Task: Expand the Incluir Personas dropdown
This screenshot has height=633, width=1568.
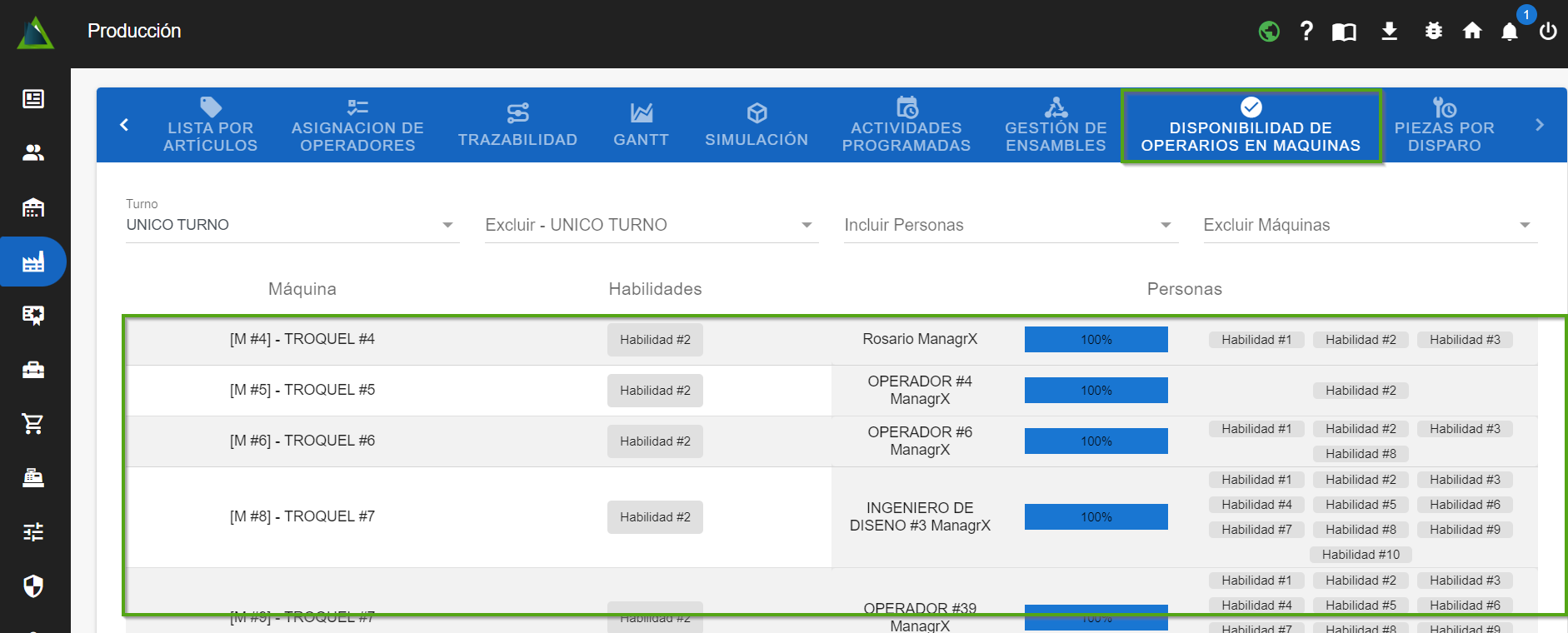Action: 1010,225
